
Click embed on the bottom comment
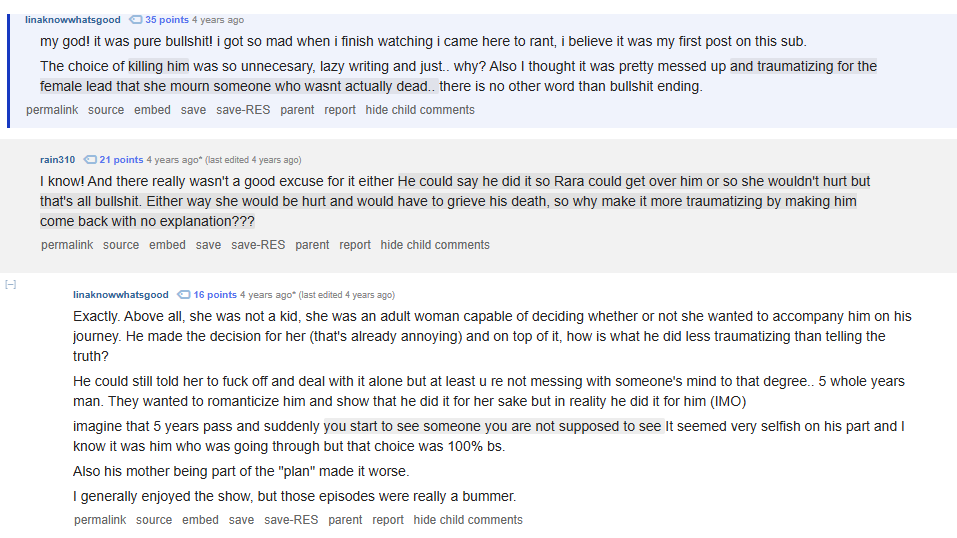(x=200, y=520)
